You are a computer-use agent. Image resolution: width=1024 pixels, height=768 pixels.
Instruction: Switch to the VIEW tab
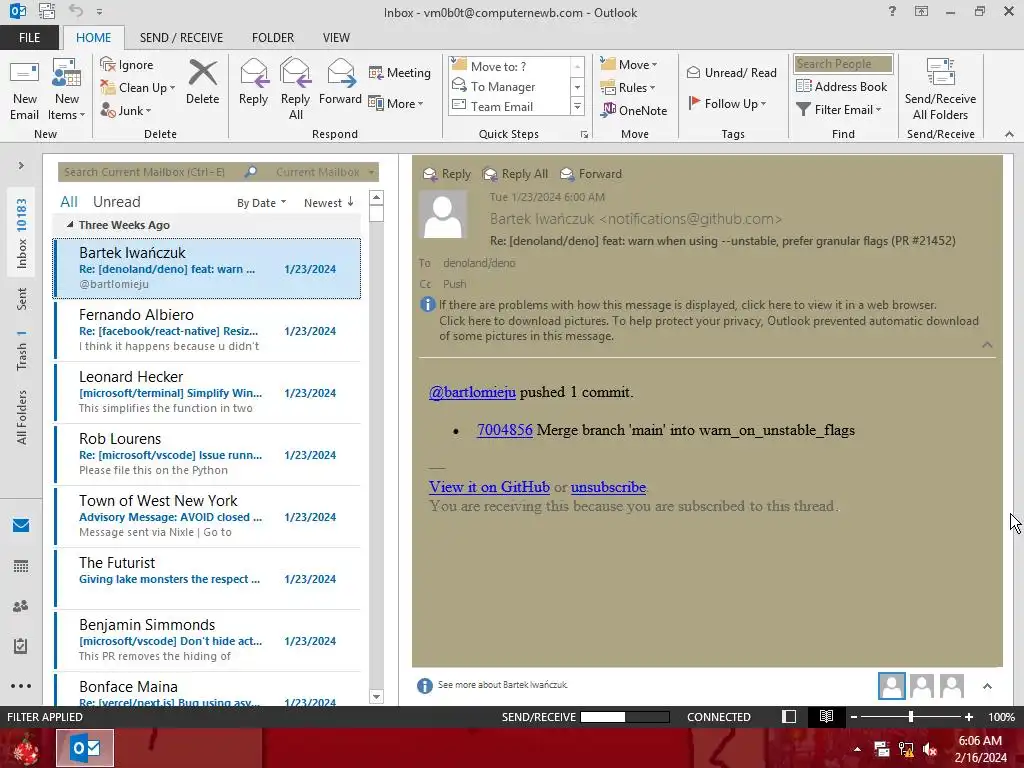point(336,38)
